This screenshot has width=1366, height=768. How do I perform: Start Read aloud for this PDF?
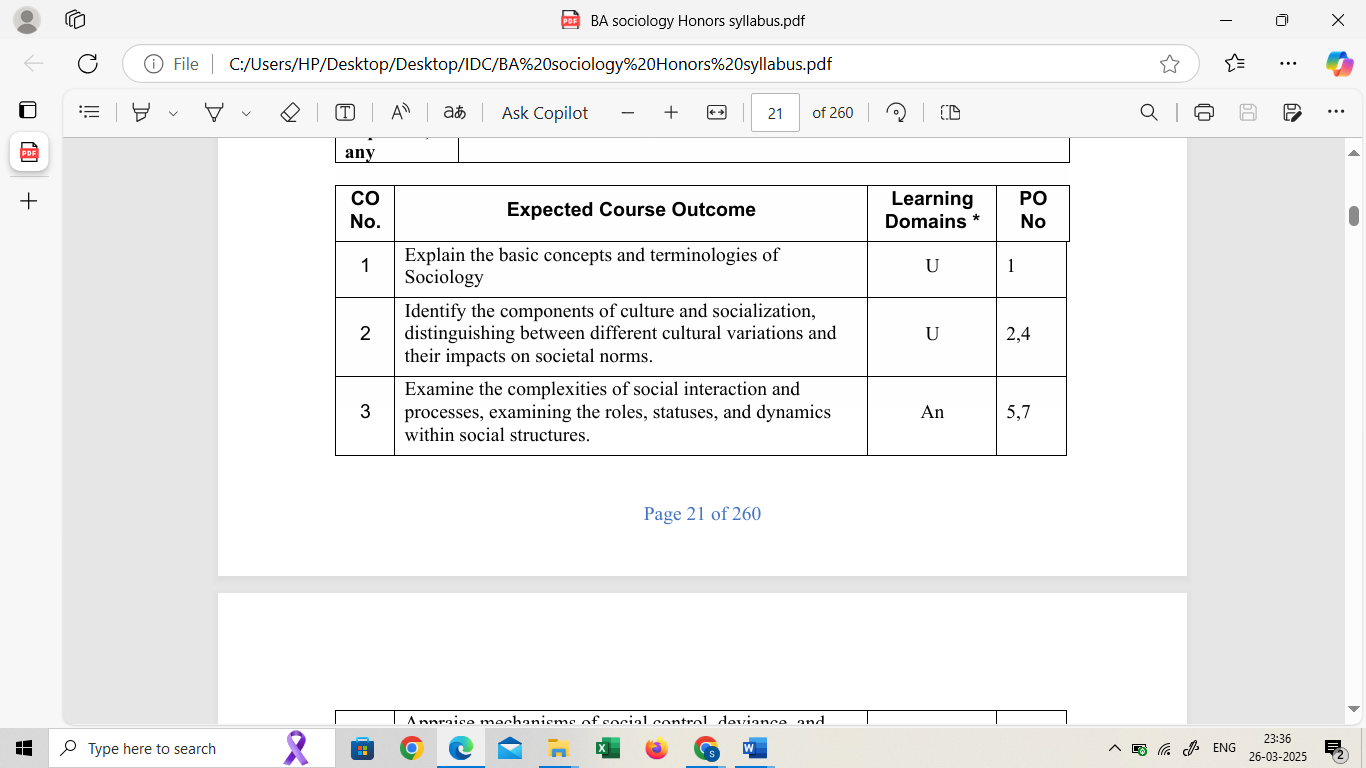click(x=400, y=113)
